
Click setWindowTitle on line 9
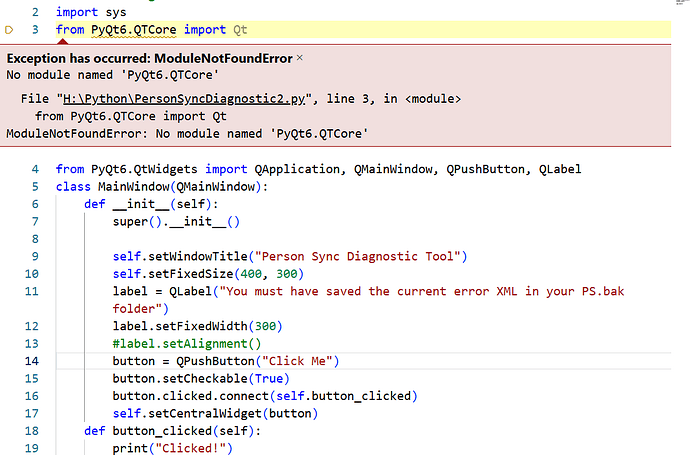[x=203, y=256]
